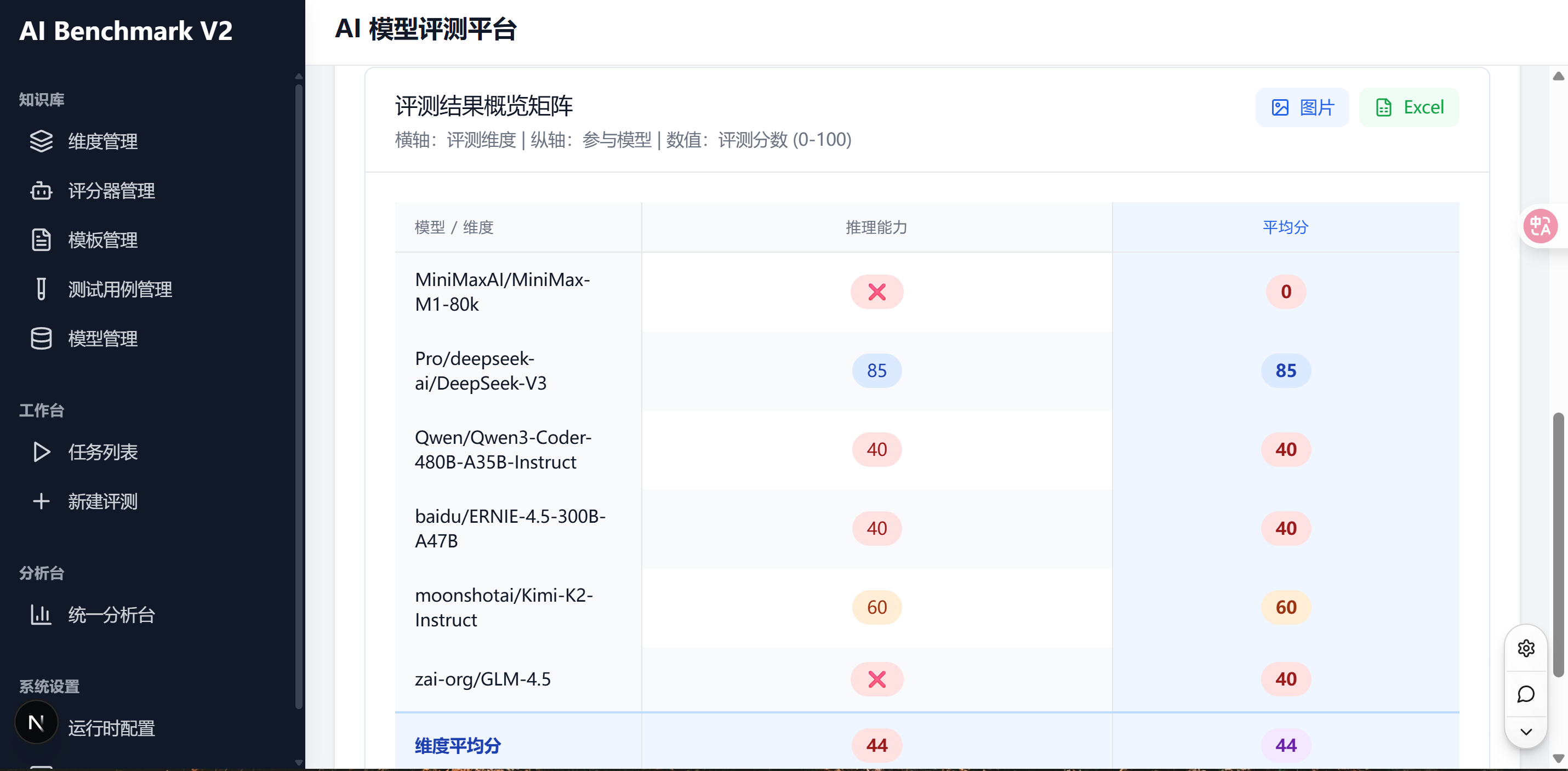Click the 任务列表 play icon
Viewport: 1568px width, 771px height.
tap(41, 452)
